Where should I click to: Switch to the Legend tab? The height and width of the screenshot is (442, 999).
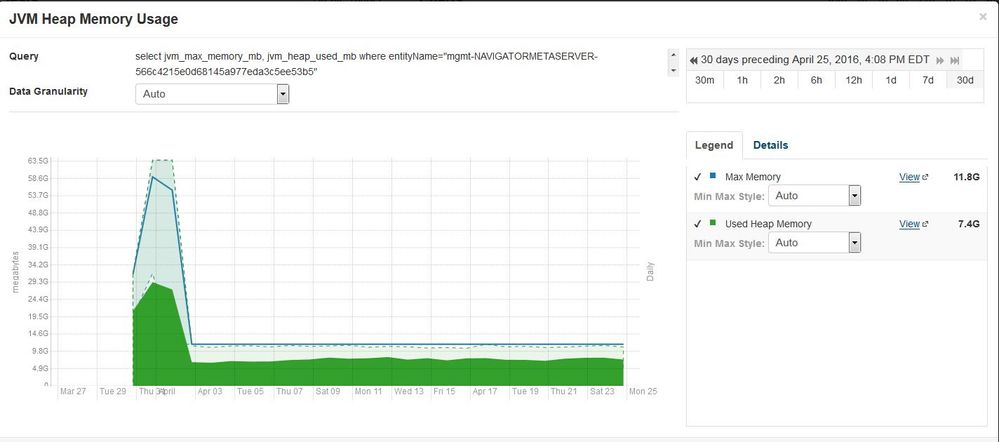click(714, 145)
